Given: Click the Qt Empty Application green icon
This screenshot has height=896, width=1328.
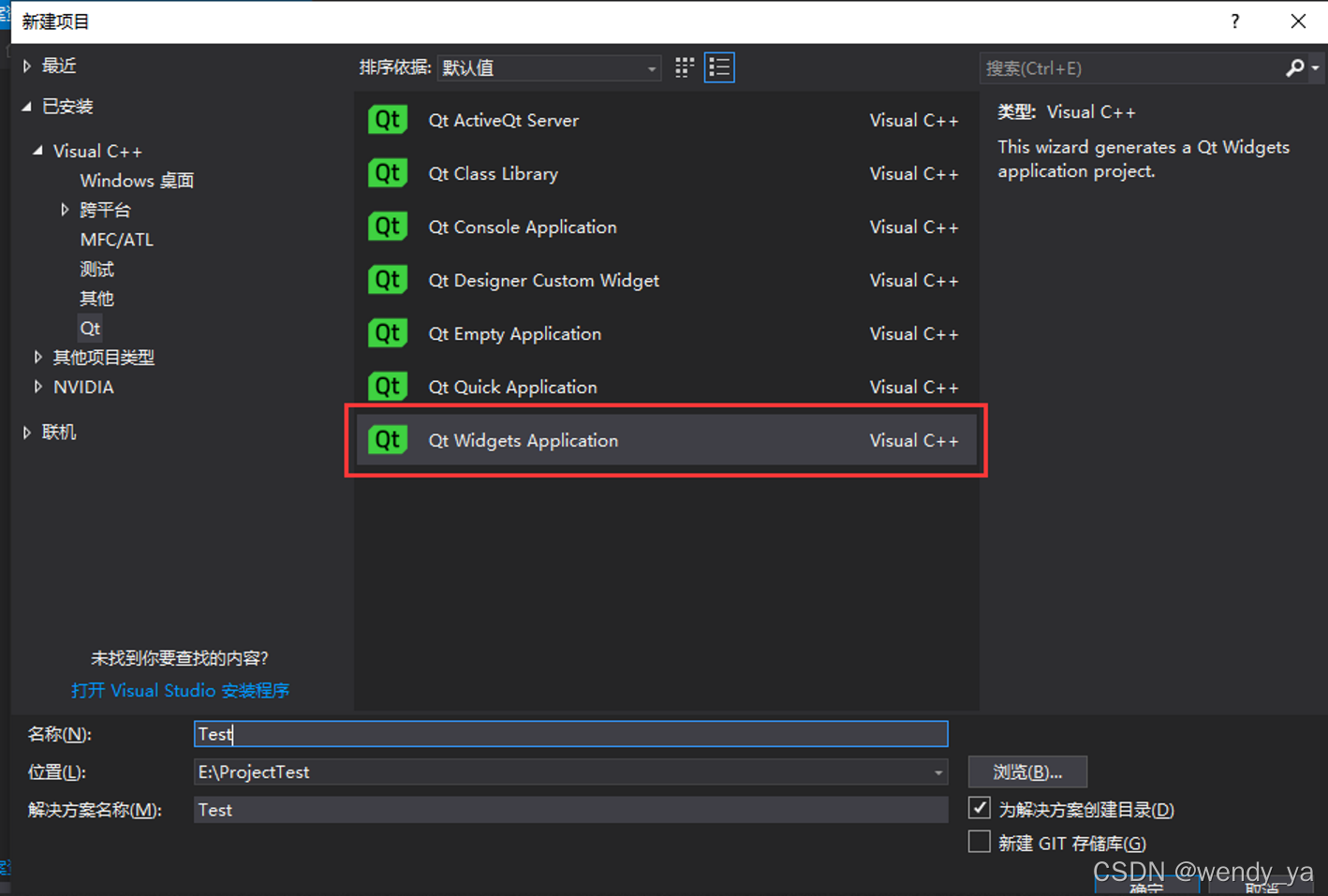Looking at the screenshot, I should click(388, 333).
